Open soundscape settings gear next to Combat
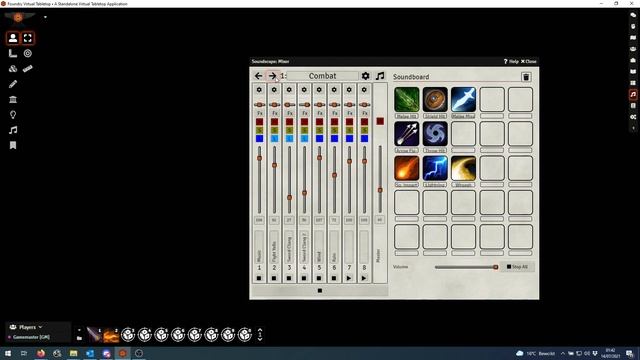This screenshot has height=360, width=640. pyautogui.click(x=365, y=76)
